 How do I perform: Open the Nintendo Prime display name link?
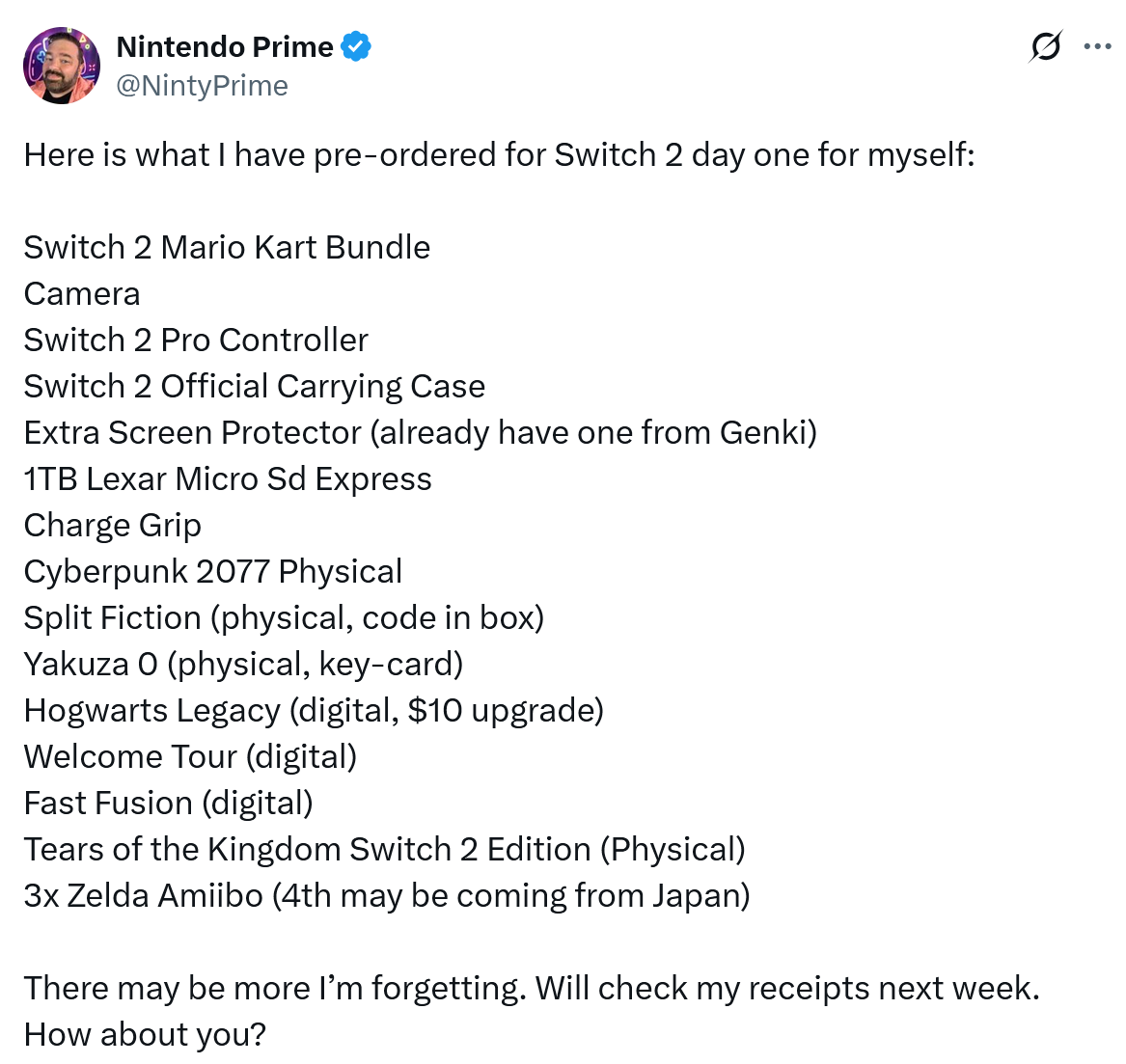click(225, 46)
